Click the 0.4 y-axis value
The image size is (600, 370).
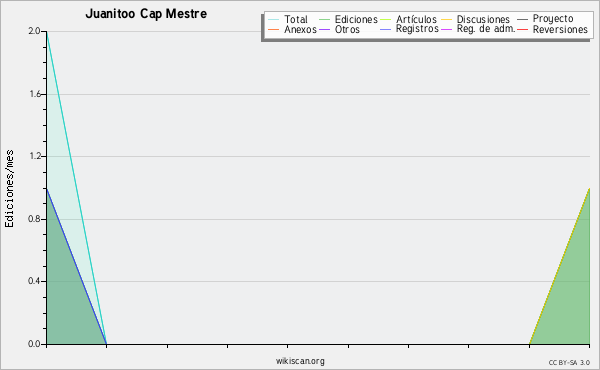tap(34, 281)
